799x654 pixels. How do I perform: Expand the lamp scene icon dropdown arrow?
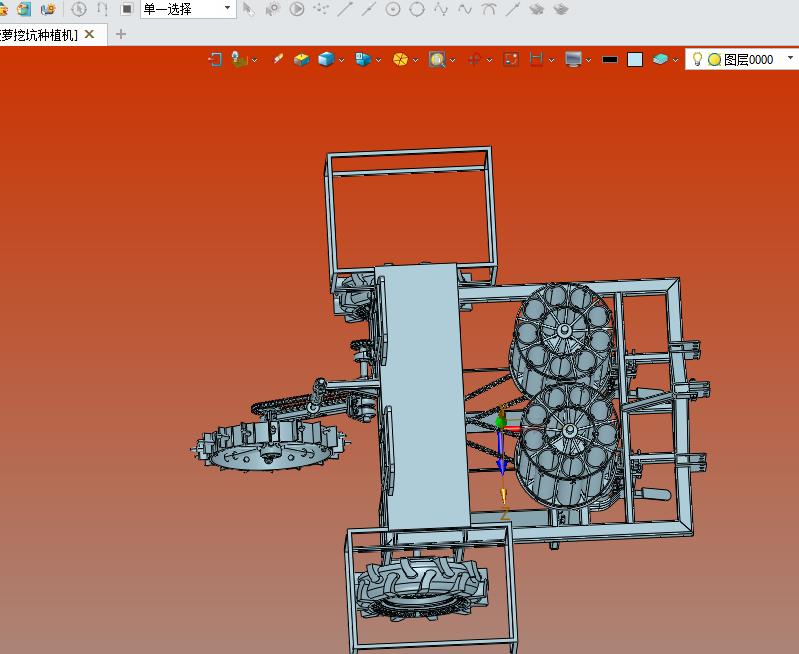[x=254, y=60]
